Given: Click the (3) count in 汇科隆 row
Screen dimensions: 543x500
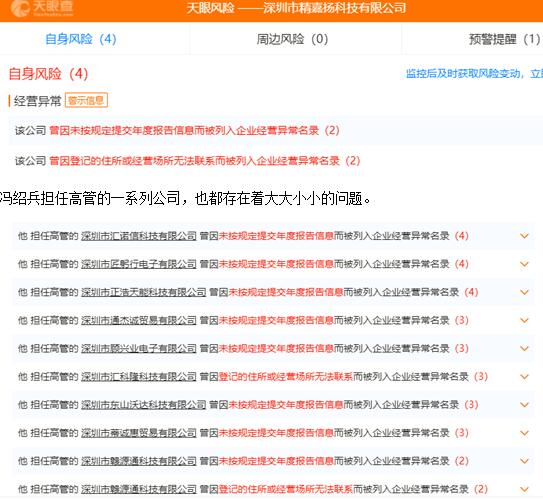Looking at the screenshot, I should [x=481, y=377].
